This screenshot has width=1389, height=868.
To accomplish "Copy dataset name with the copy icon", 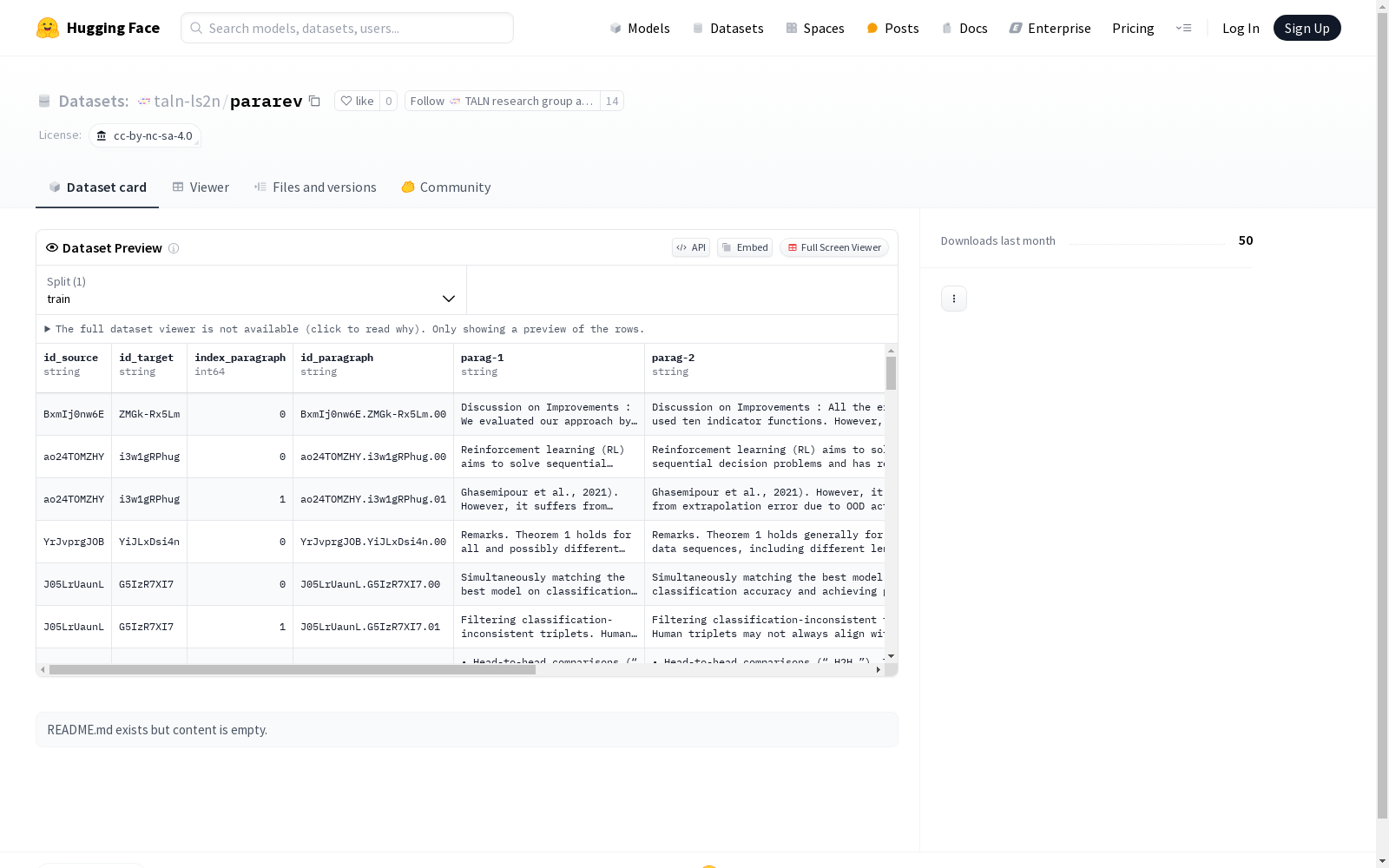I will (x=315, y=102).
